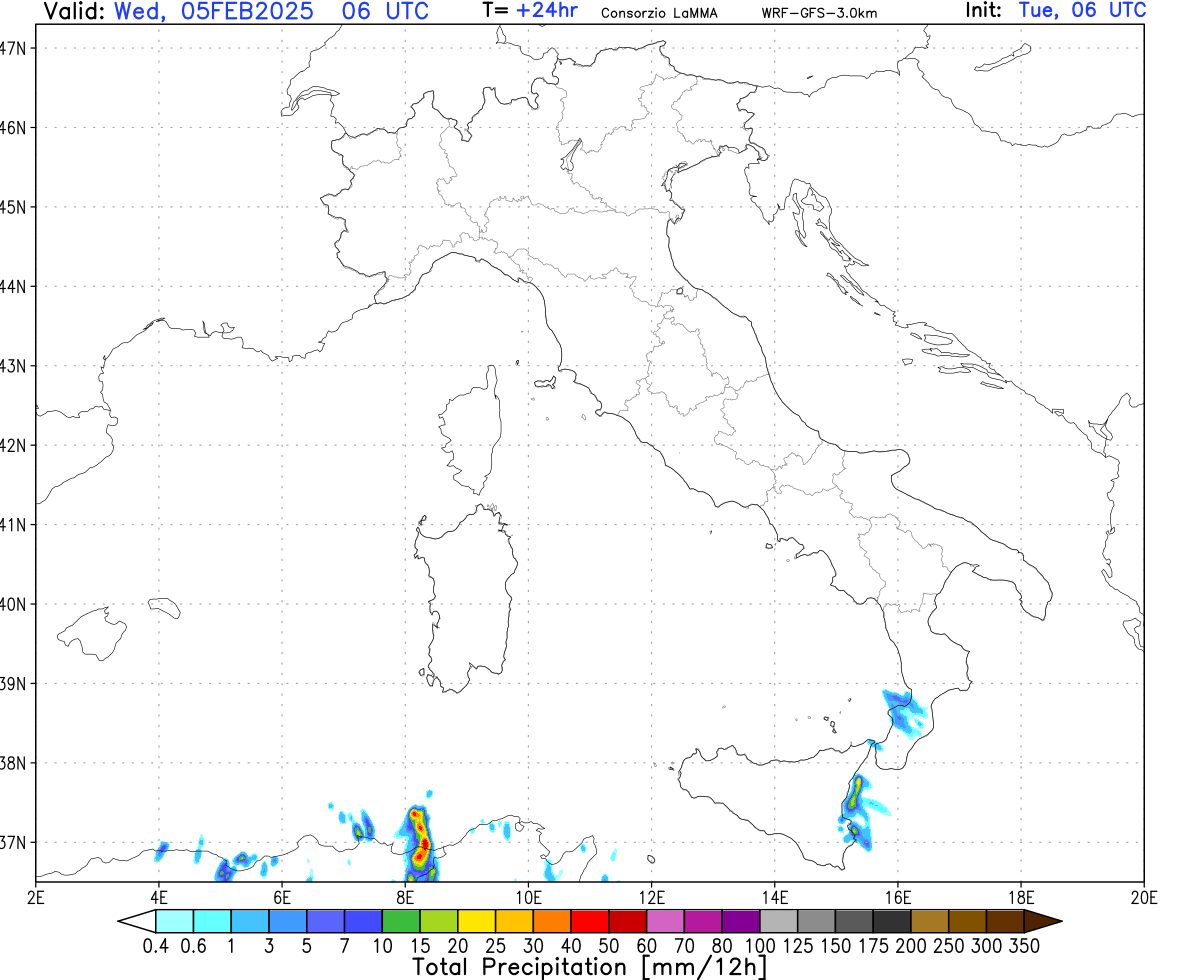1180x980 pixels.
Task: Click the '0.6' colorbar value
Action: click(x=194, y=946)
